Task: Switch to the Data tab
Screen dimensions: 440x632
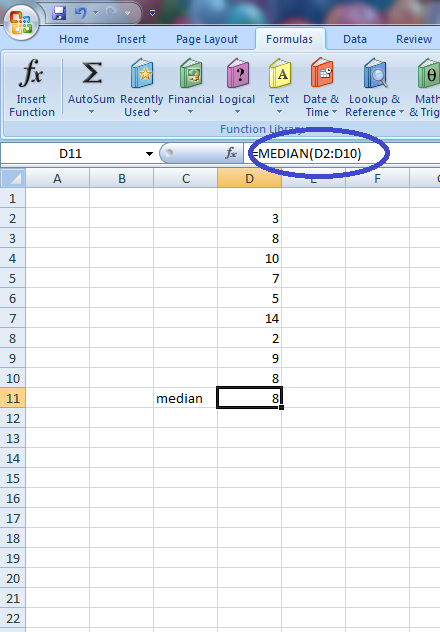Action: (355, 39)
